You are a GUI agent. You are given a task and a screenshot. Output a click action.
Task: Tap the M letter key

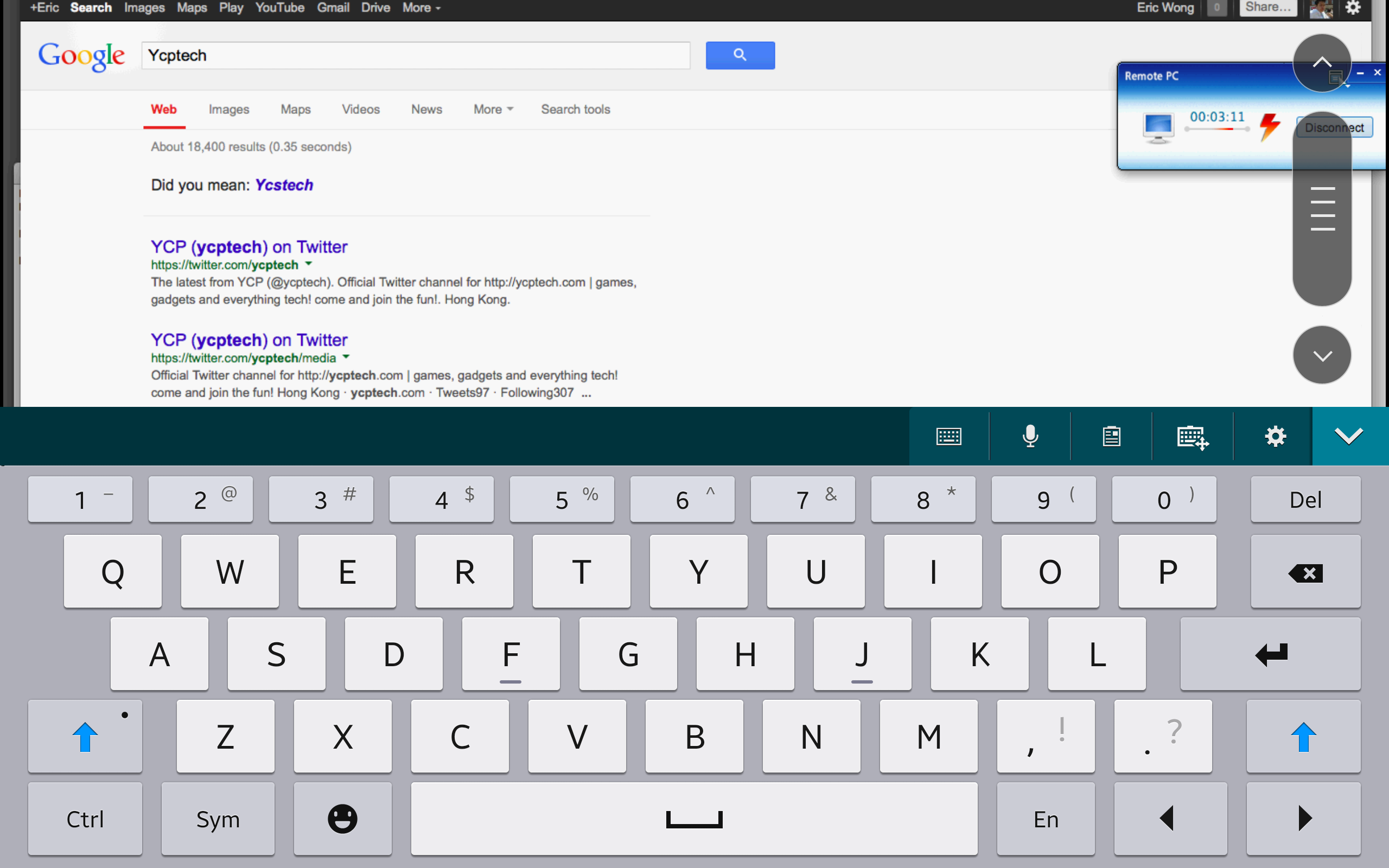coord(929,737)
